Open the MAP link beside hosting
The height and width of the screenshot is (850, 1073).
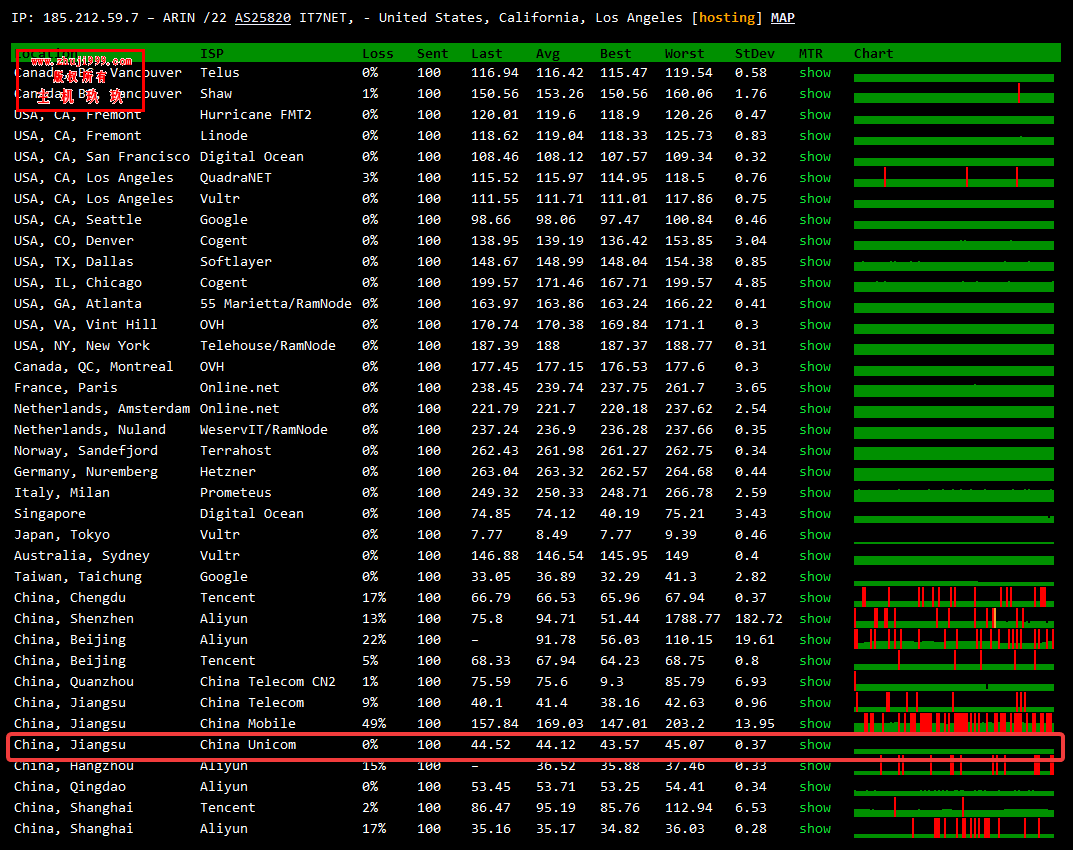783,18
